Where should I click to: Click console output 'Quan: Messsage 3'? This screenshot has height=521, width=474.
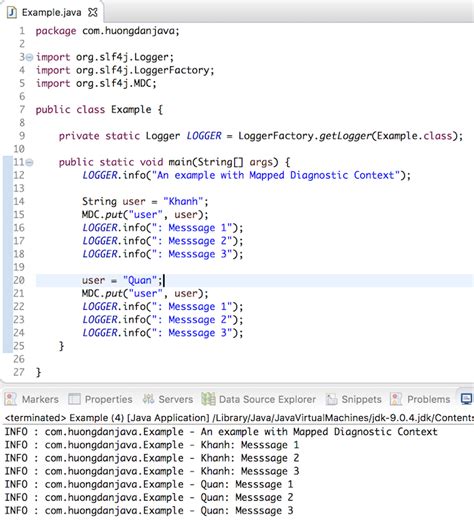[x=247, y=511]
